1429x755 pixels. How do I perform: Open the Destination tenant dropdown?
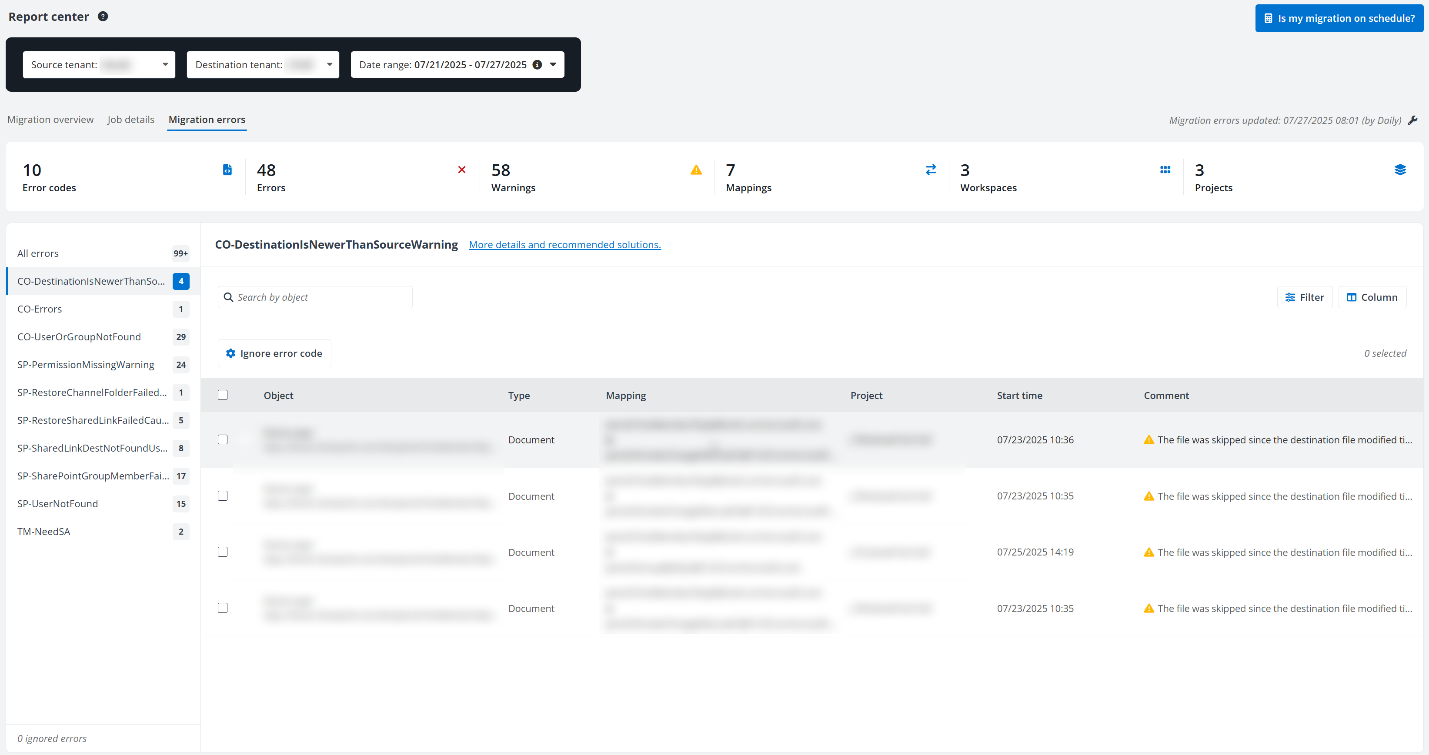(327, 63)
